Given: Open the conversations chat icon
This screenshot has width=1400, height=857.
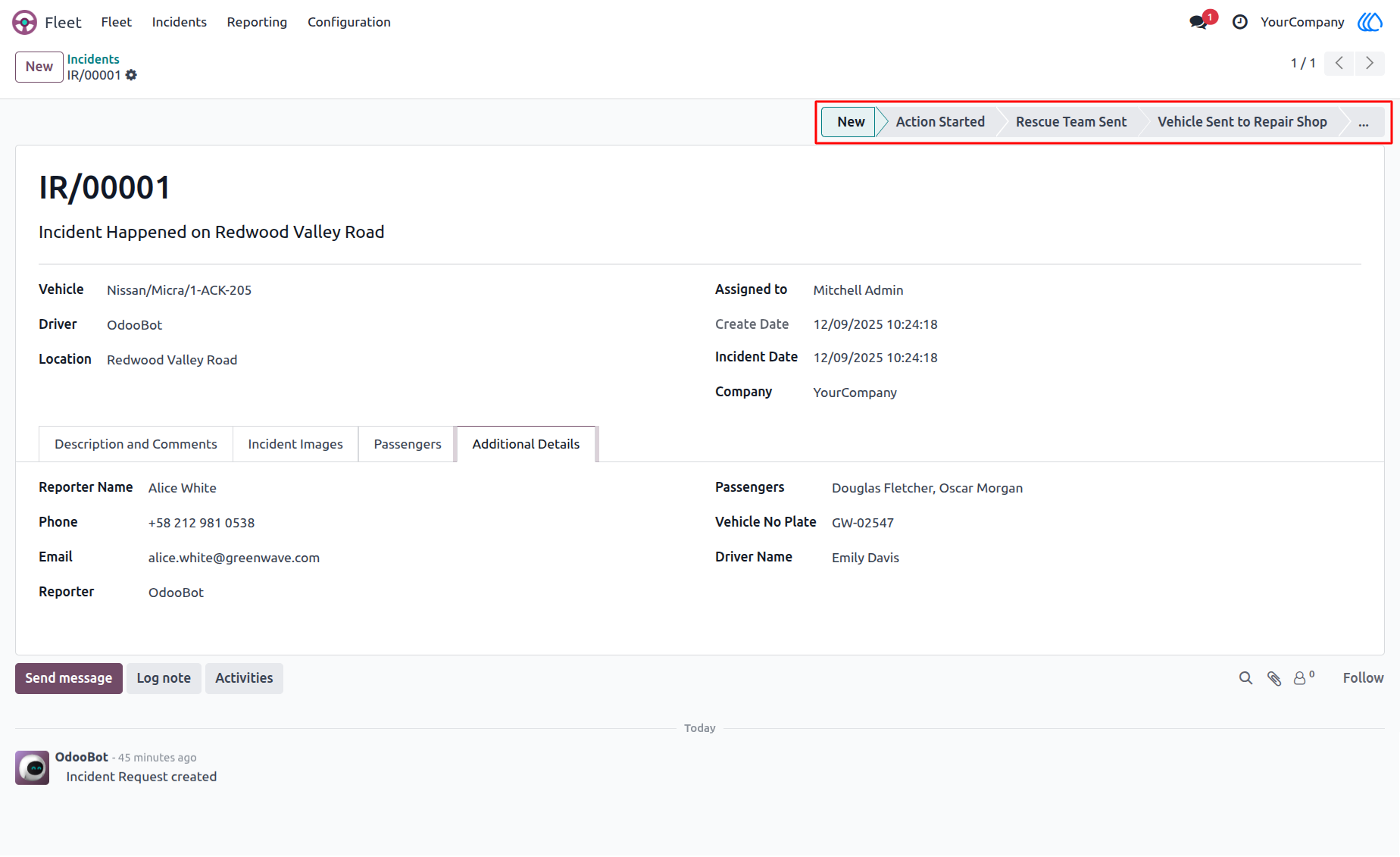Looking at the screenshot, I should pos(1198,22).
